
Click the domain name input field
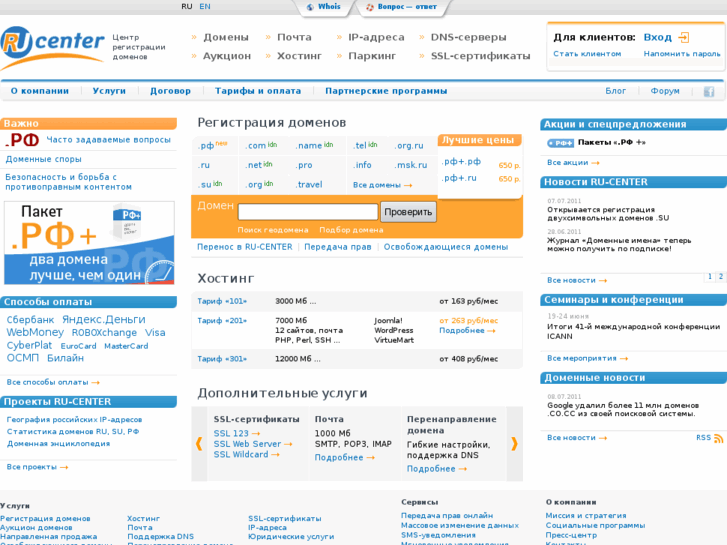308,212
